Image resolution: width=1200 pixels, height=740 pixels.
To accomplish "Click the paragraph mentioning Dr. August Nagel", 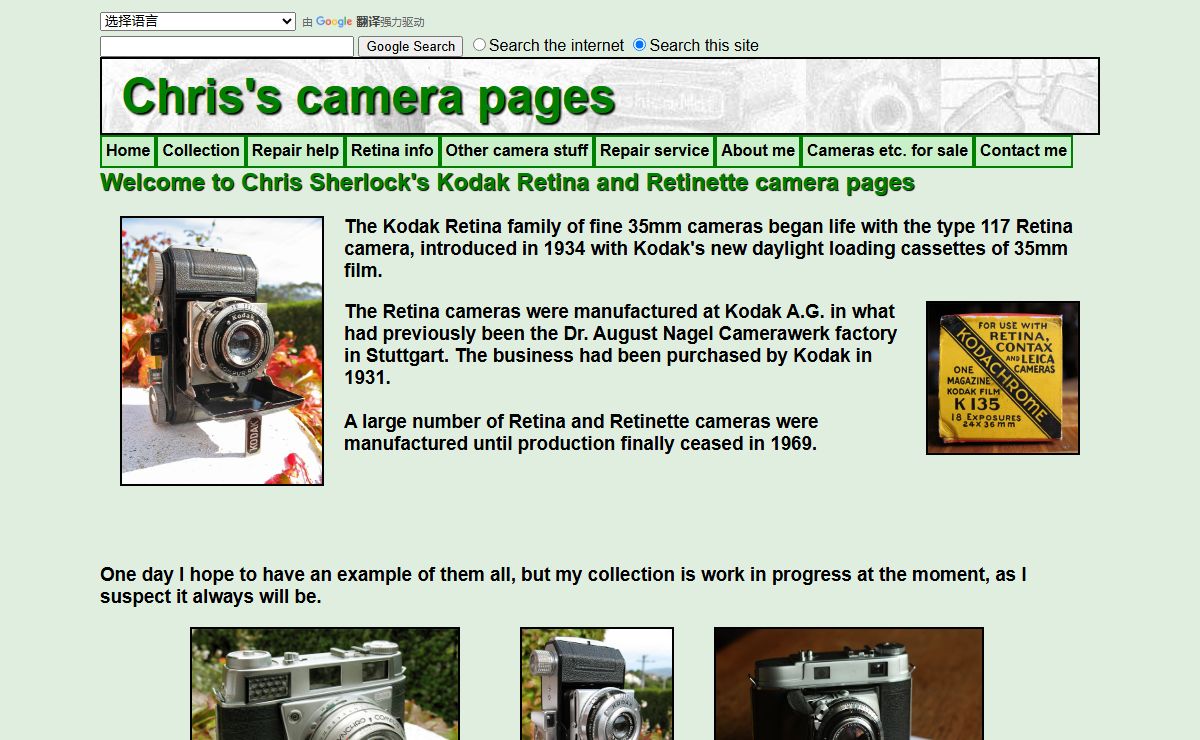I will click(620, 344).
